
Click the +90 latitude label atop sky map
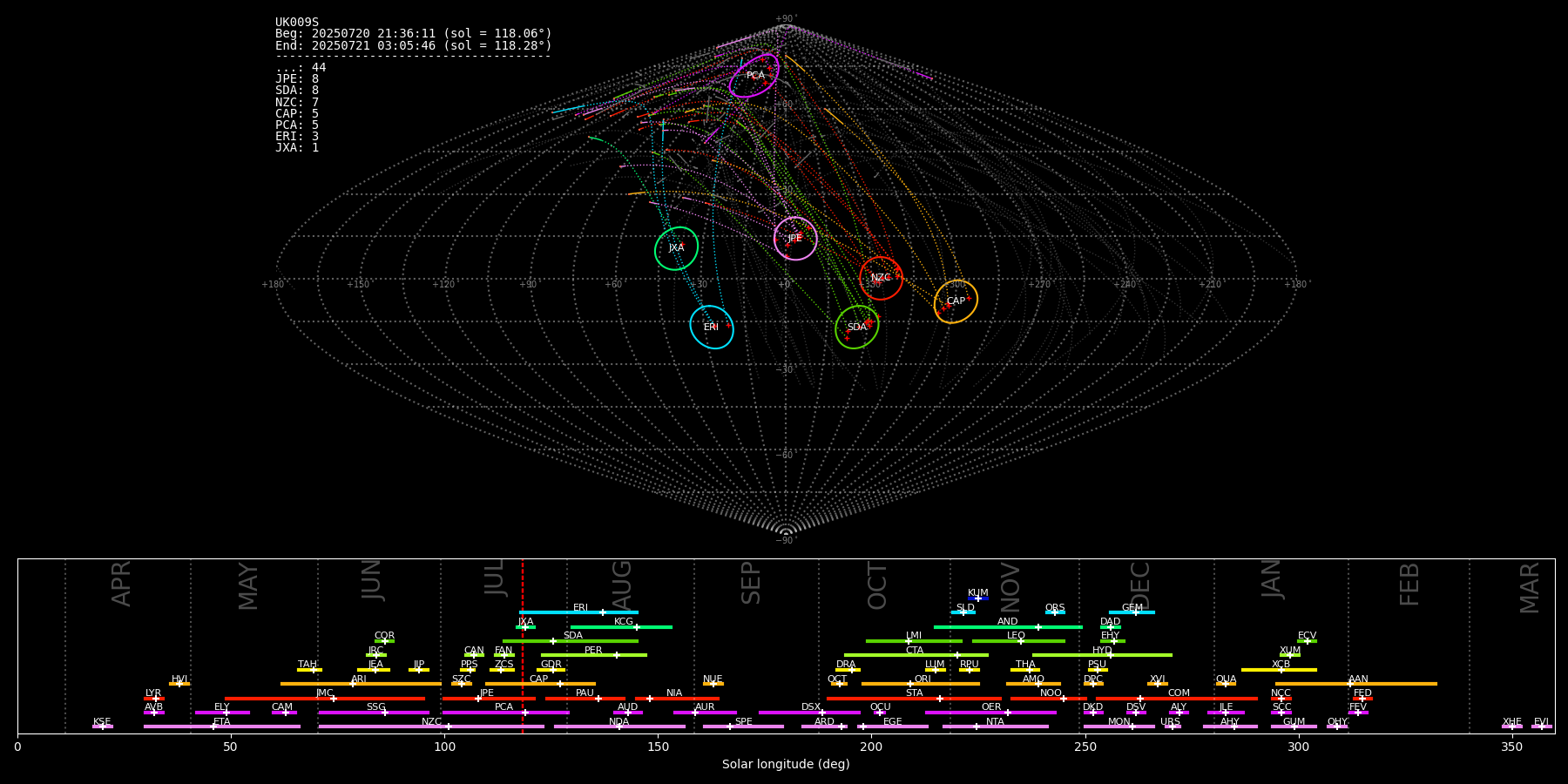pos(785,19)
